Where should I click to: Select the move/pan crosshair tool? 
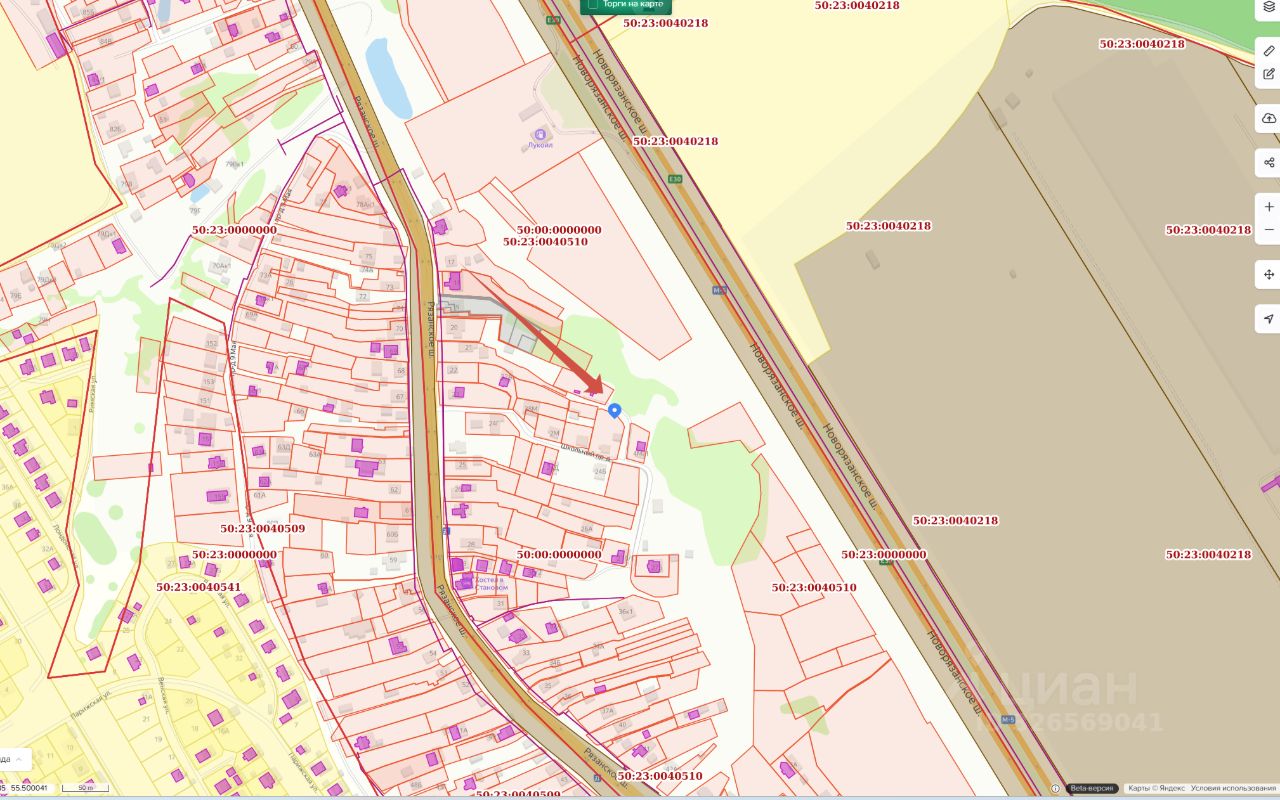coord(1269,274)
